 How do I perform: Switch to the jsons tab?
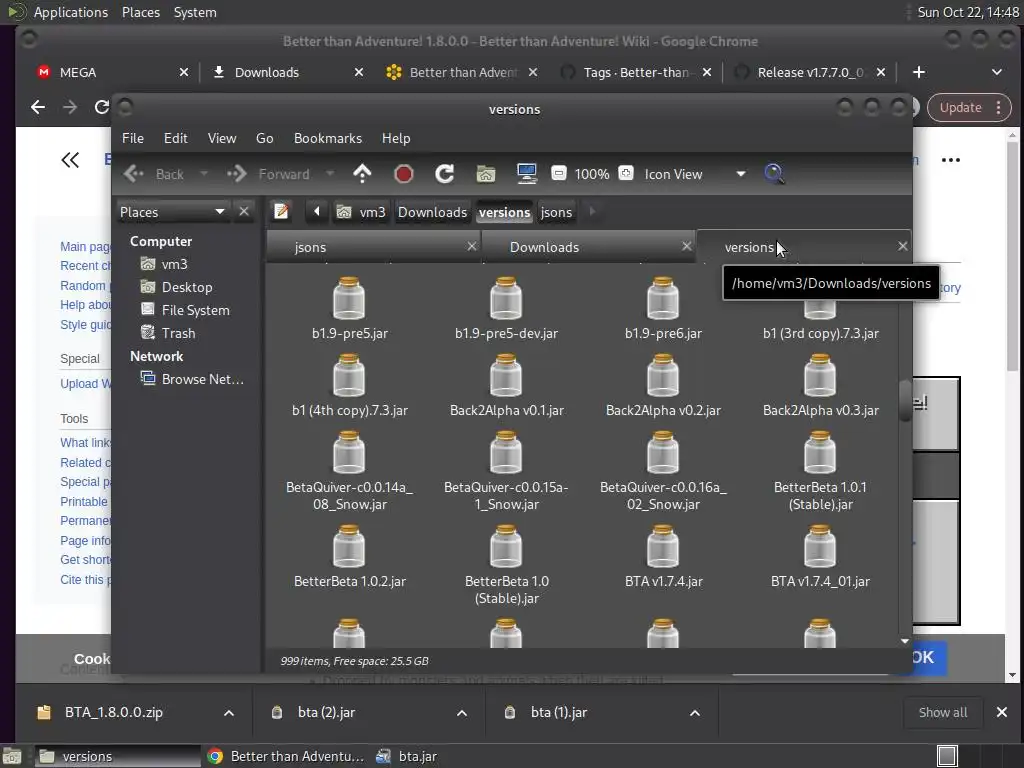311,247
